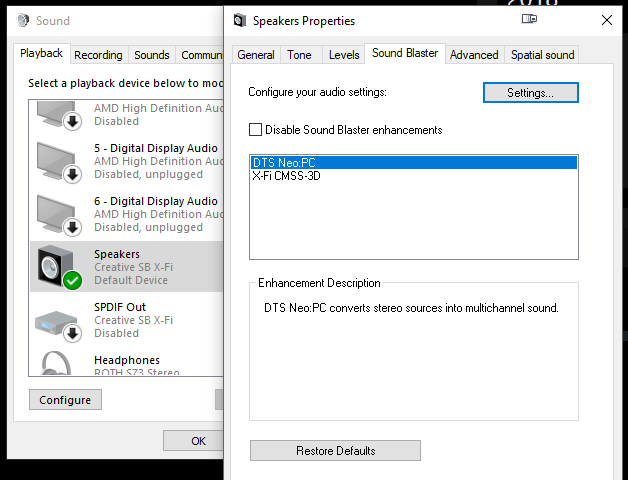The image size is (628, 480).
Task: Go to the Advanced tab
Action: (x=474, y=55)
